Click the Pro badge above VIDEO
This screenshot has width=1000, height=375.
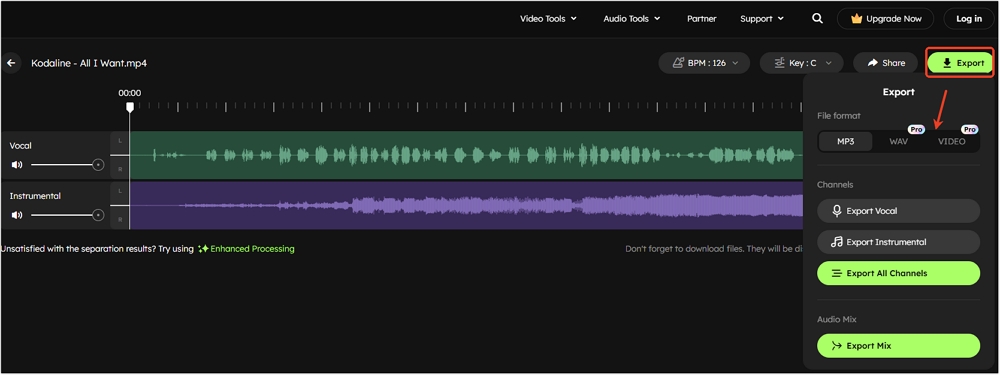click(x=969, y=129)
